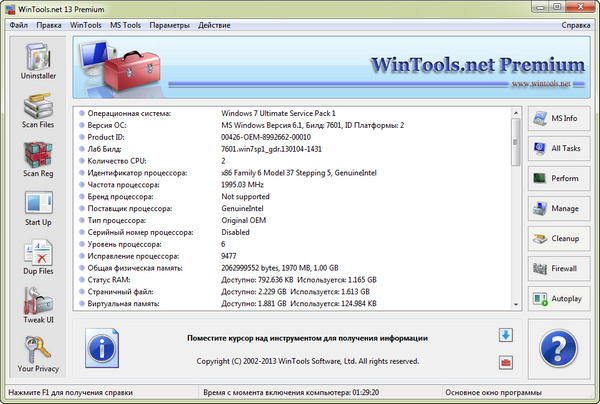Open the Справка menu
The height and width of the screenshot is (404, 600).
(576, 23)
